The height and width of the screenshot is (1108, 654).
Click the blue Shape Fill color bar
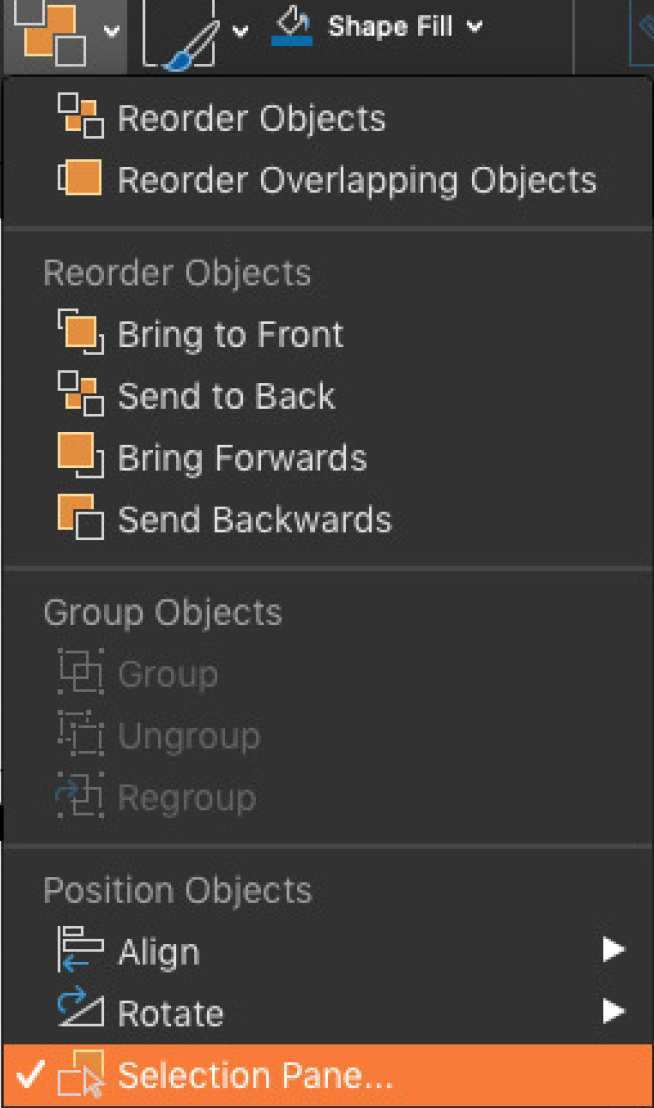coord(292,42)
